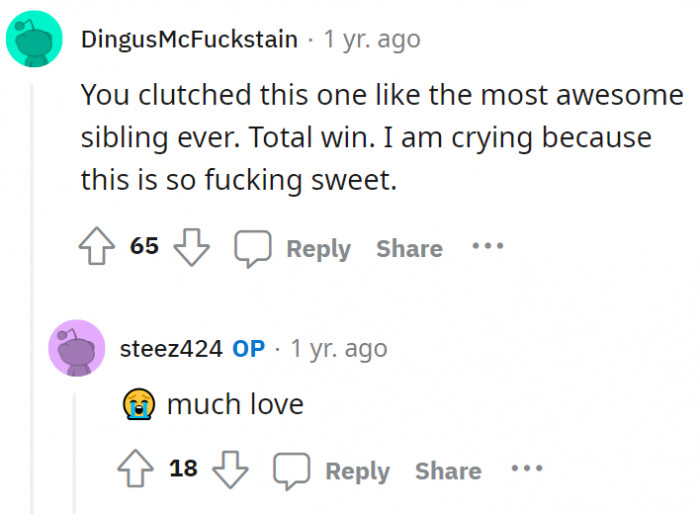Open more options on DingusMcFuckstain's comment
700x514 pixels.
pyautogui.click(x=488, y=246)
